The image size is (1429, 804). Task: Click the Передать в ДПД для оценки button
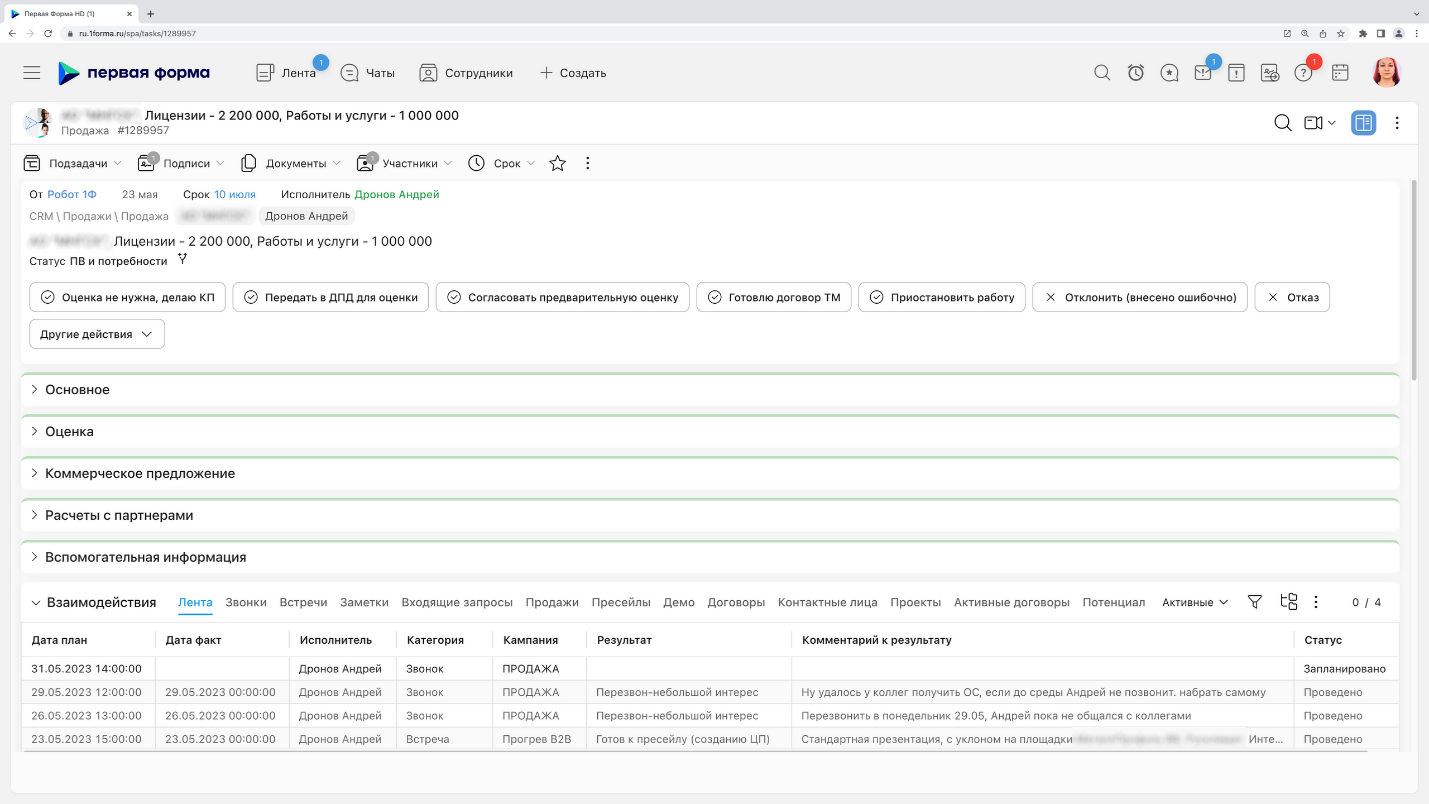pos(330,297)
